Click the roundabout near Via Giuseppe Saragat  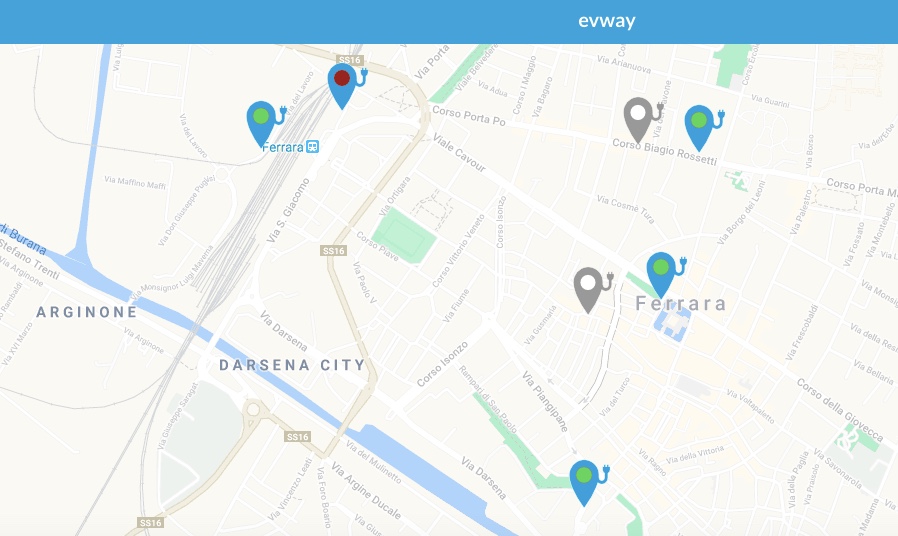(x=253, y=410)
